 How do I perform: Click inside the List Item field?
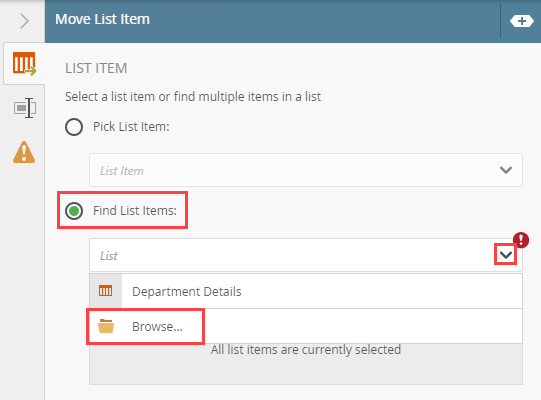[306, 170]
